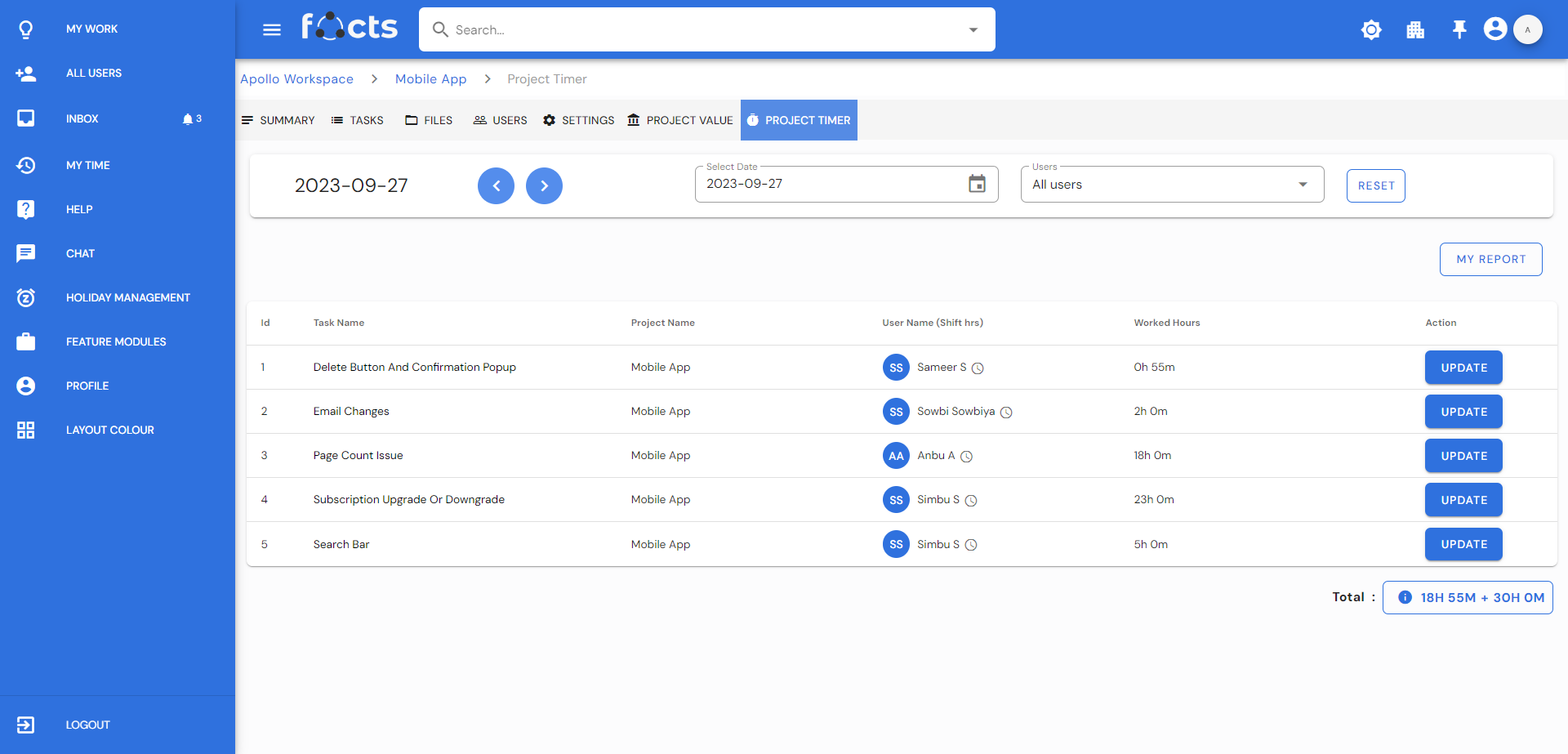
Task: Click the calendar icon in Select Date
Action: point(977,184)
